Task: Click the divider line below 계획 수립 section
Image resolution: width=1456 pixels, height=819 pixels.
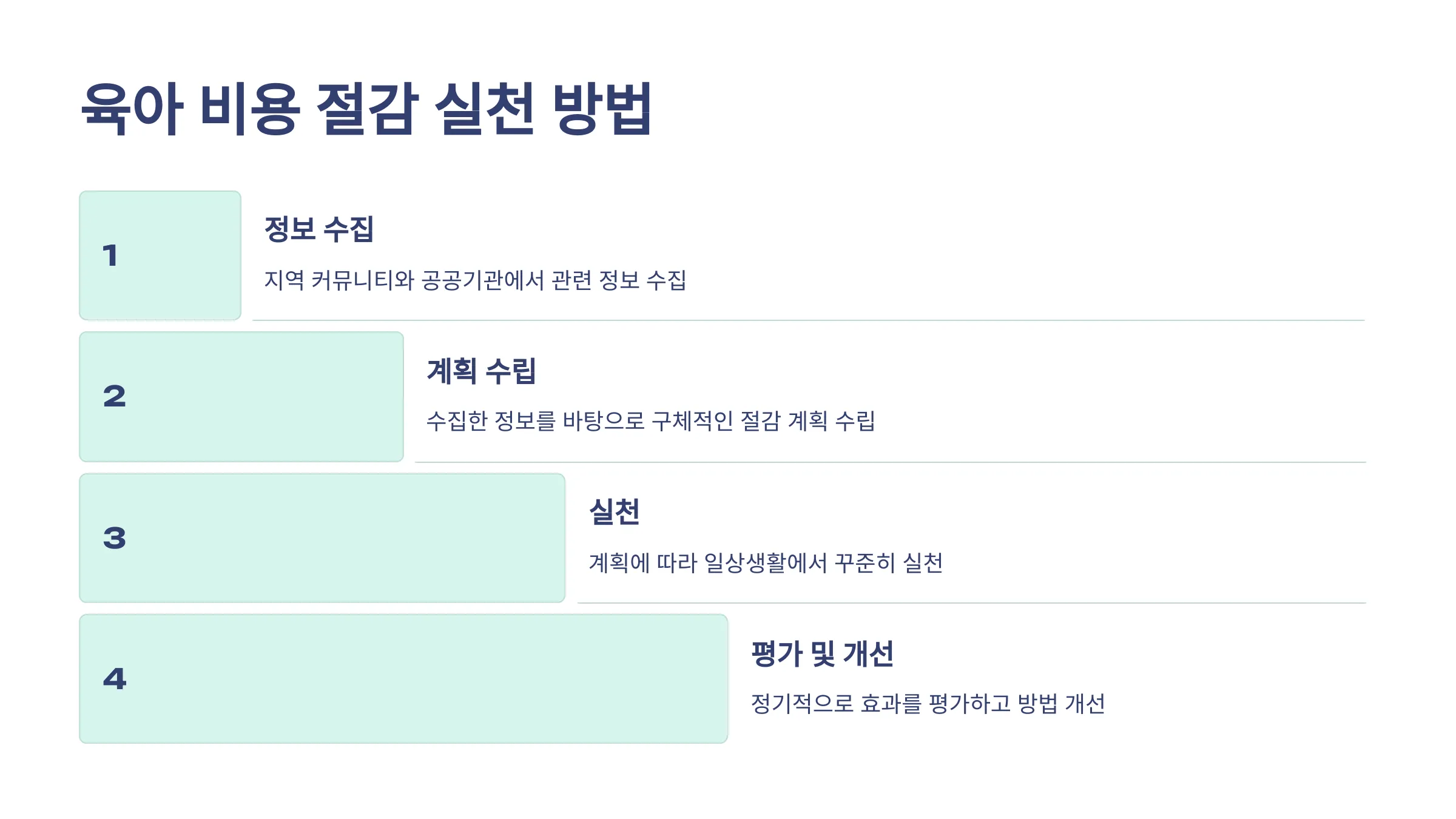Action: pyautogui.click(x=891, y=462)
